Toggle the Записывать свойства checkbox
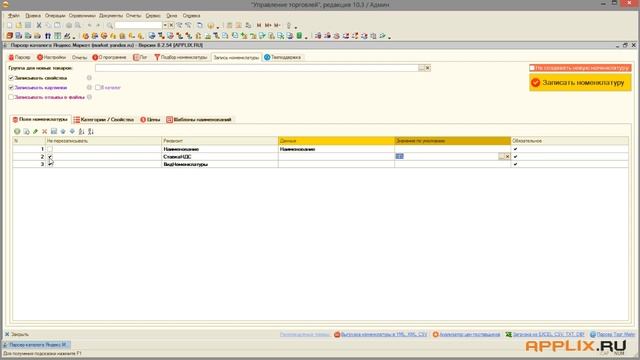 [11, 78]
